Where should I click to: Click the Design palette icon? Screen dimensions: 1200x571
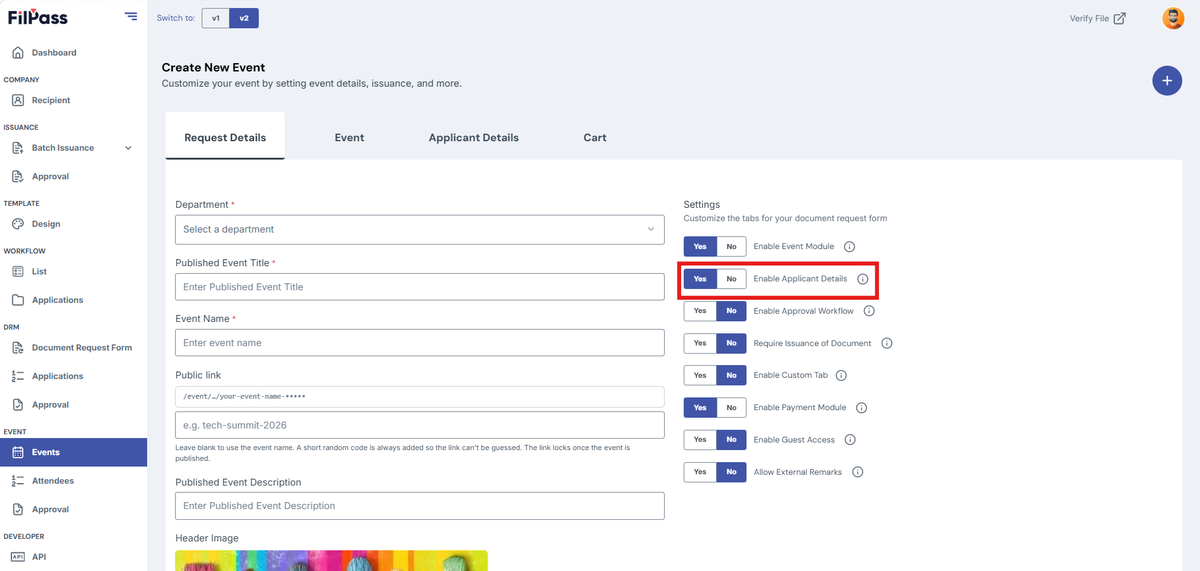[x=18, y=224]
